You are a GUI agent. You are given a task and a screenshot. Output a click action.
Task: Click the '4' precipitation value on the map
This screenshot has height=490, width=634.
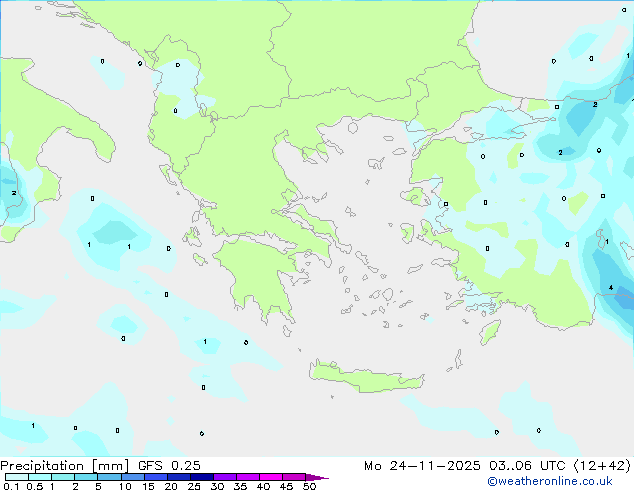[x=611, y=288]
